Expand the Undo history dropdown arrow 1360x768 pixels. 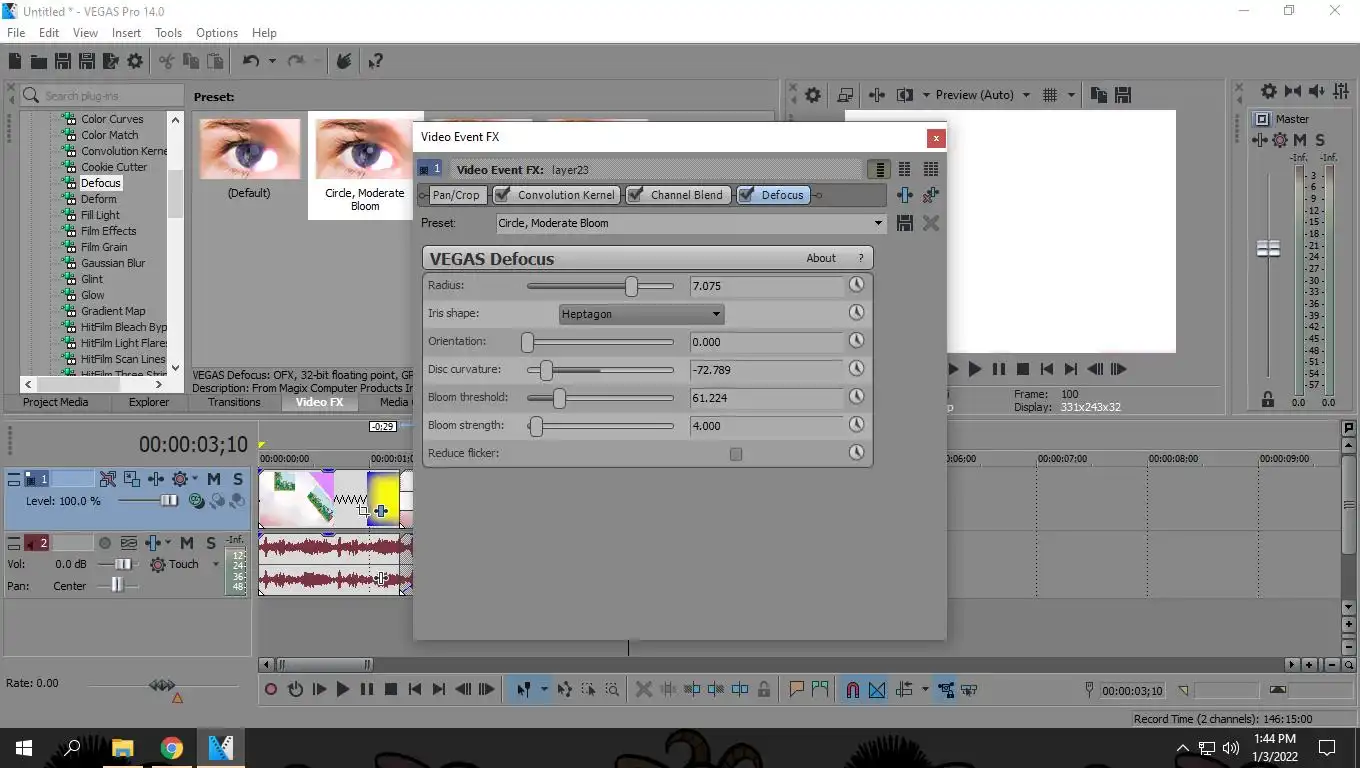[272, 61]
